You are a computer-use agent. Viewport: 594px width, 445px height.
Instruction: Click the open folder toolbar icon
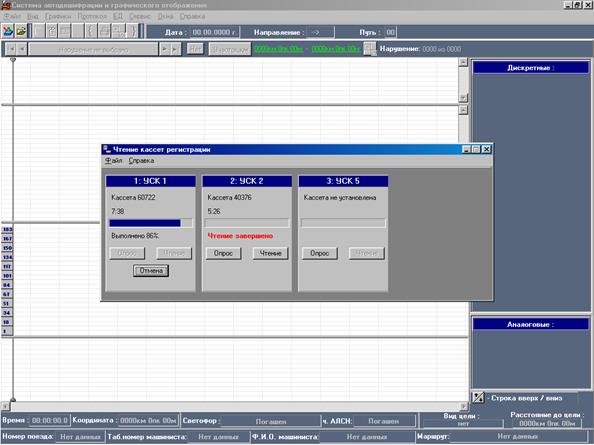coord(21,31)
